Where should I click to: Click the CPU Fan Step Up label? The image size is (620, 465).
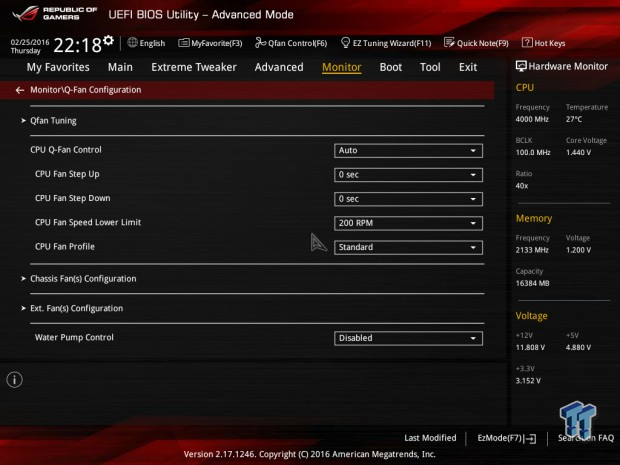point(67,174)
